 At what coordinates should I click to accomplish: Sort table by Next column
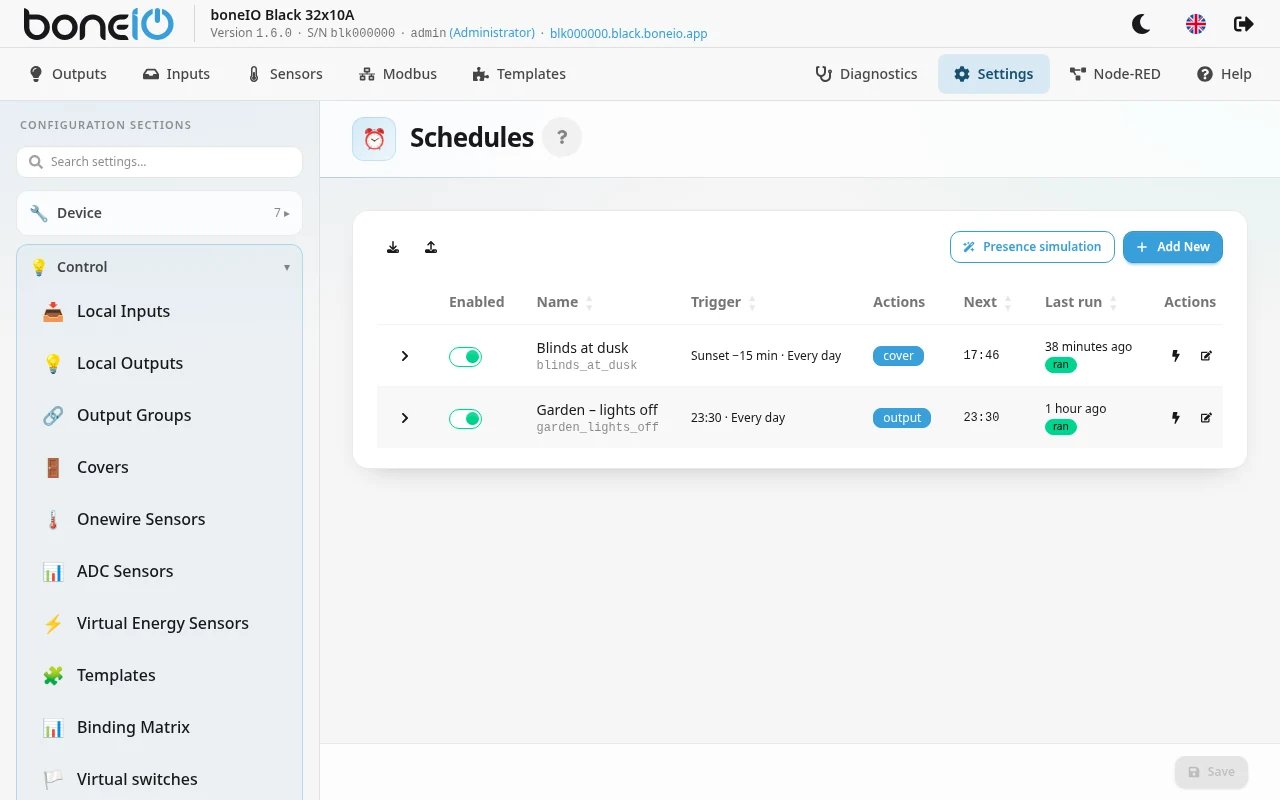click(x=988, y=302)
